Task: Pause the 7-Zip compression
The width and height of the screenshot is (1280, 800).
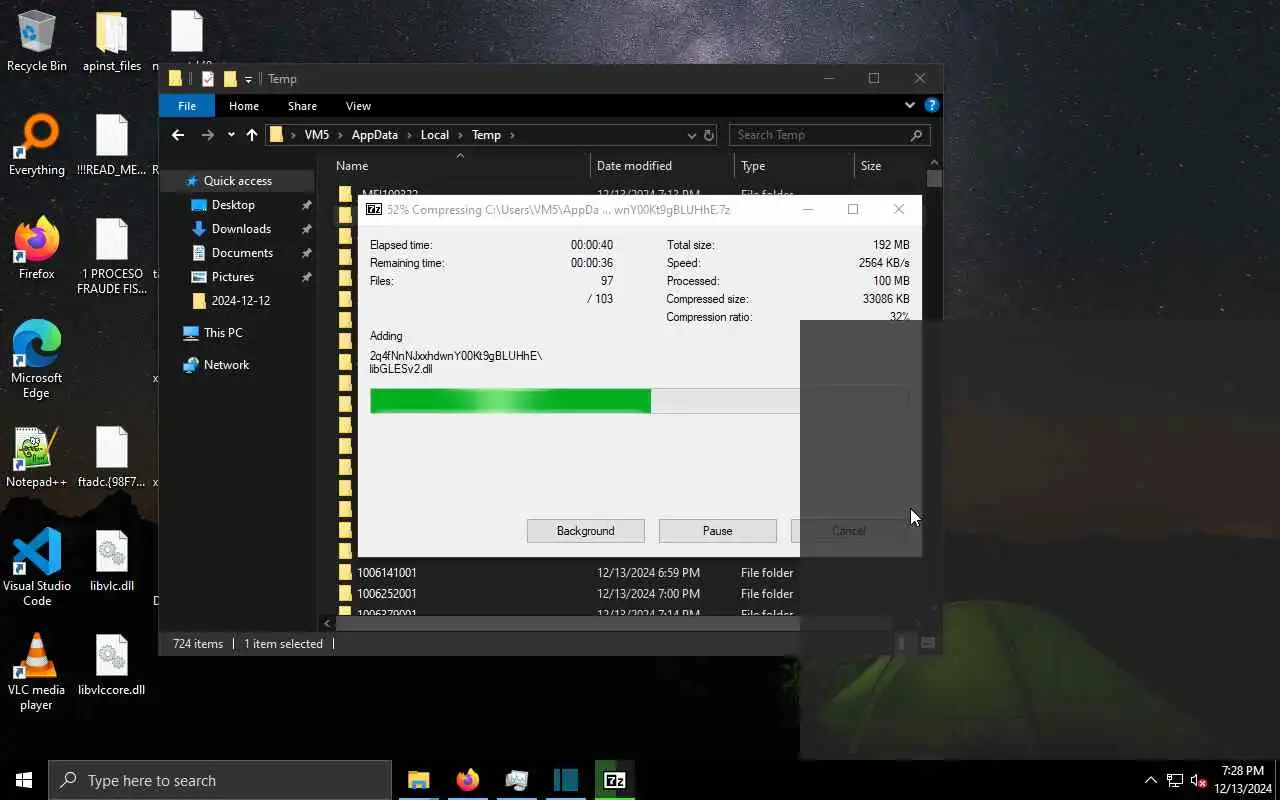Action: pos(718,531)
